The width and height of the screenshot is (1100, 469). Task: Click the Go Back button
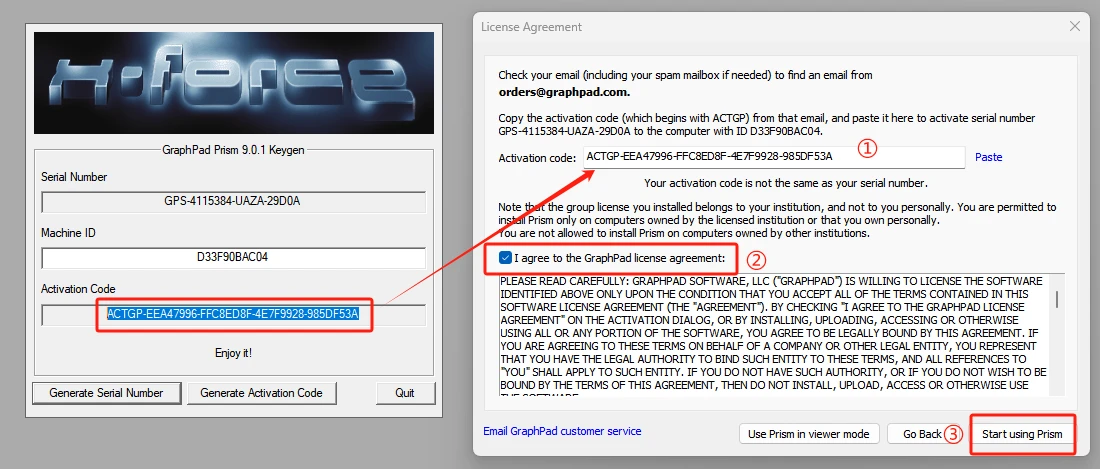point(922,434)
